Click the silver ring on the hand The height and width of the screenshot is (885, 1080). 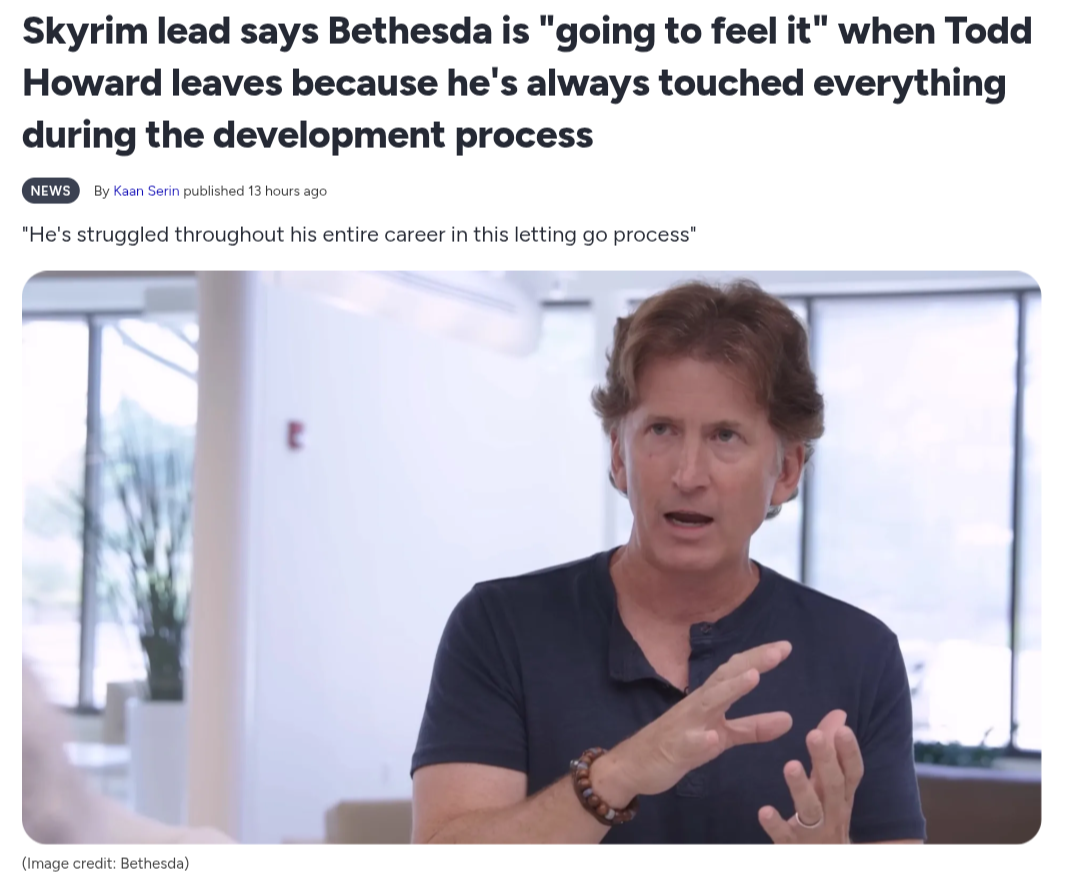(809, 820)
